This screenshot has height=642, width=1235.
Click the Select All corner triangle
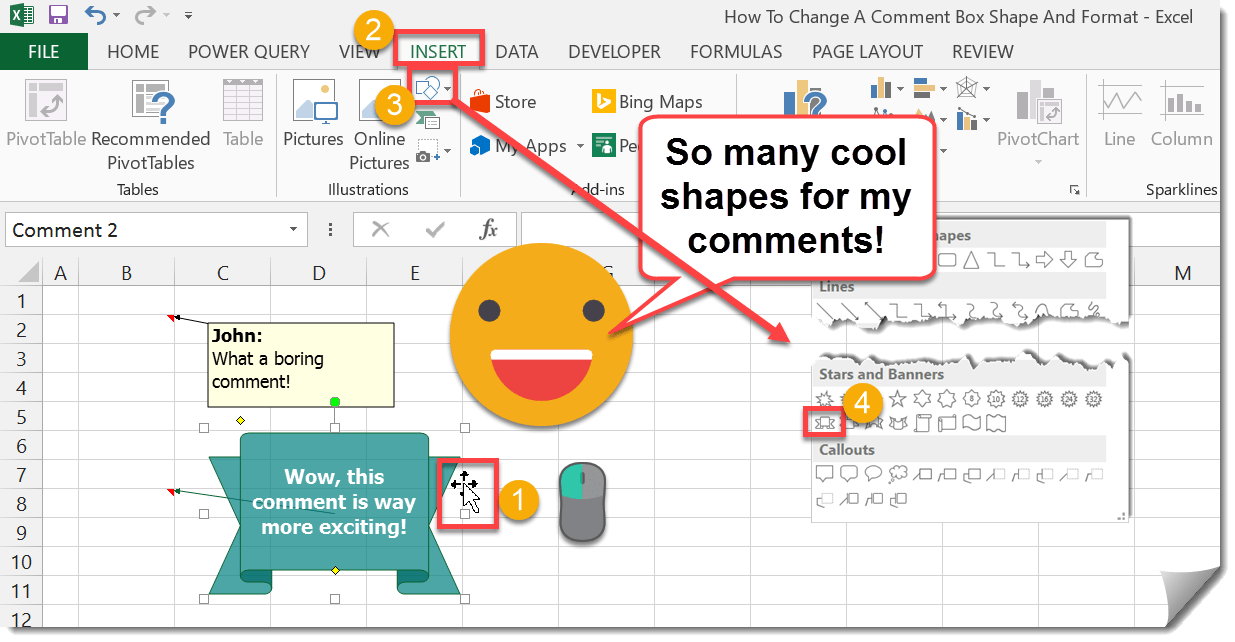(x=27, y=273)
